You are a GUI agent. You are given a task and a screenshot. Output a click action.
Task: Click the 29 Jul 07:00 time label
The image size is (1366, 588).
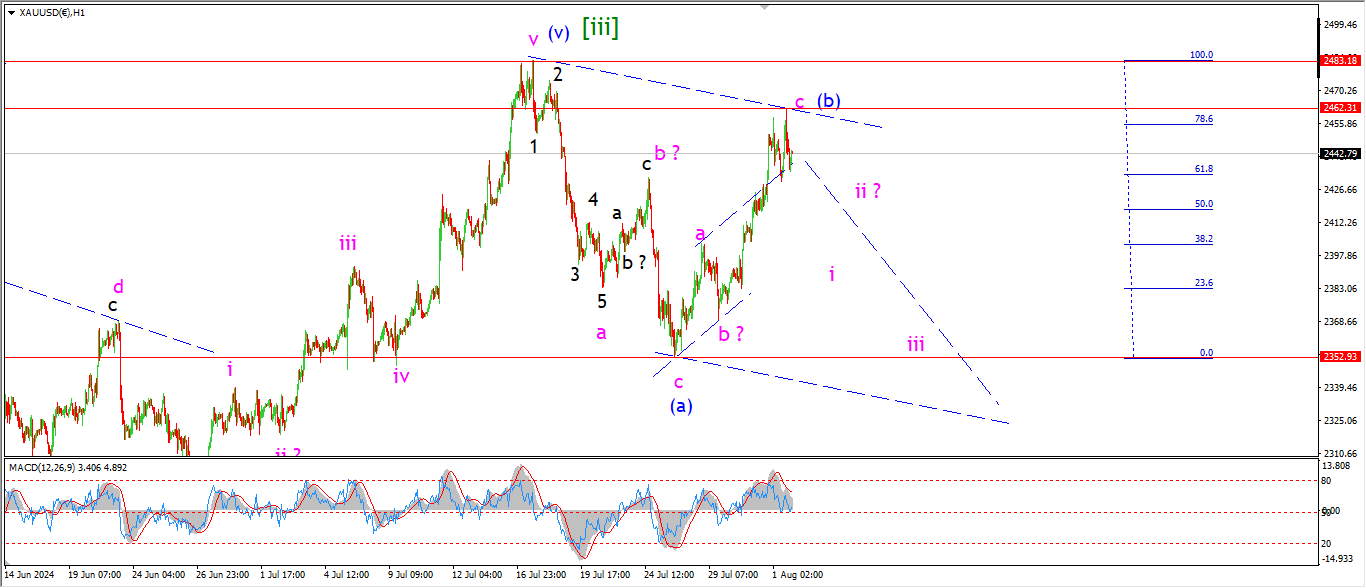point(735,575)
